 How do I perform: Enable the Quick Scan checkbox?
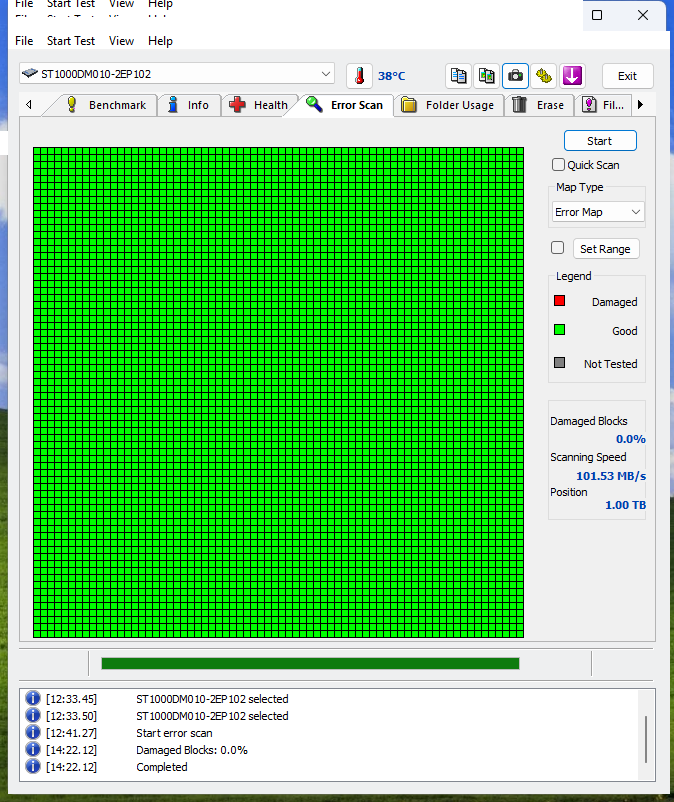coord(559,165)
